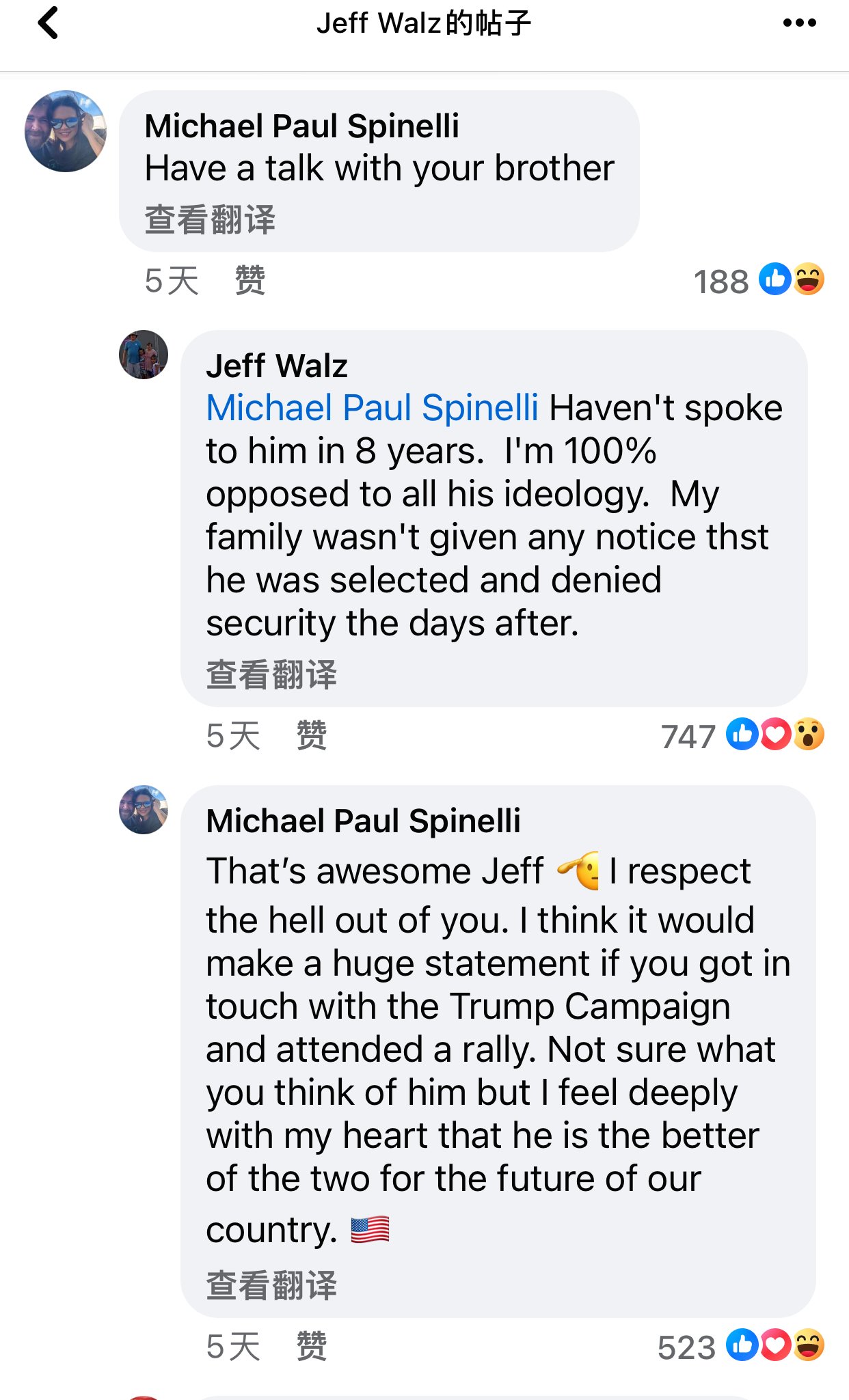
Task: Tap the wow emoji on 747 reactions
Action: pyautogui.click(x=809, y=735)
